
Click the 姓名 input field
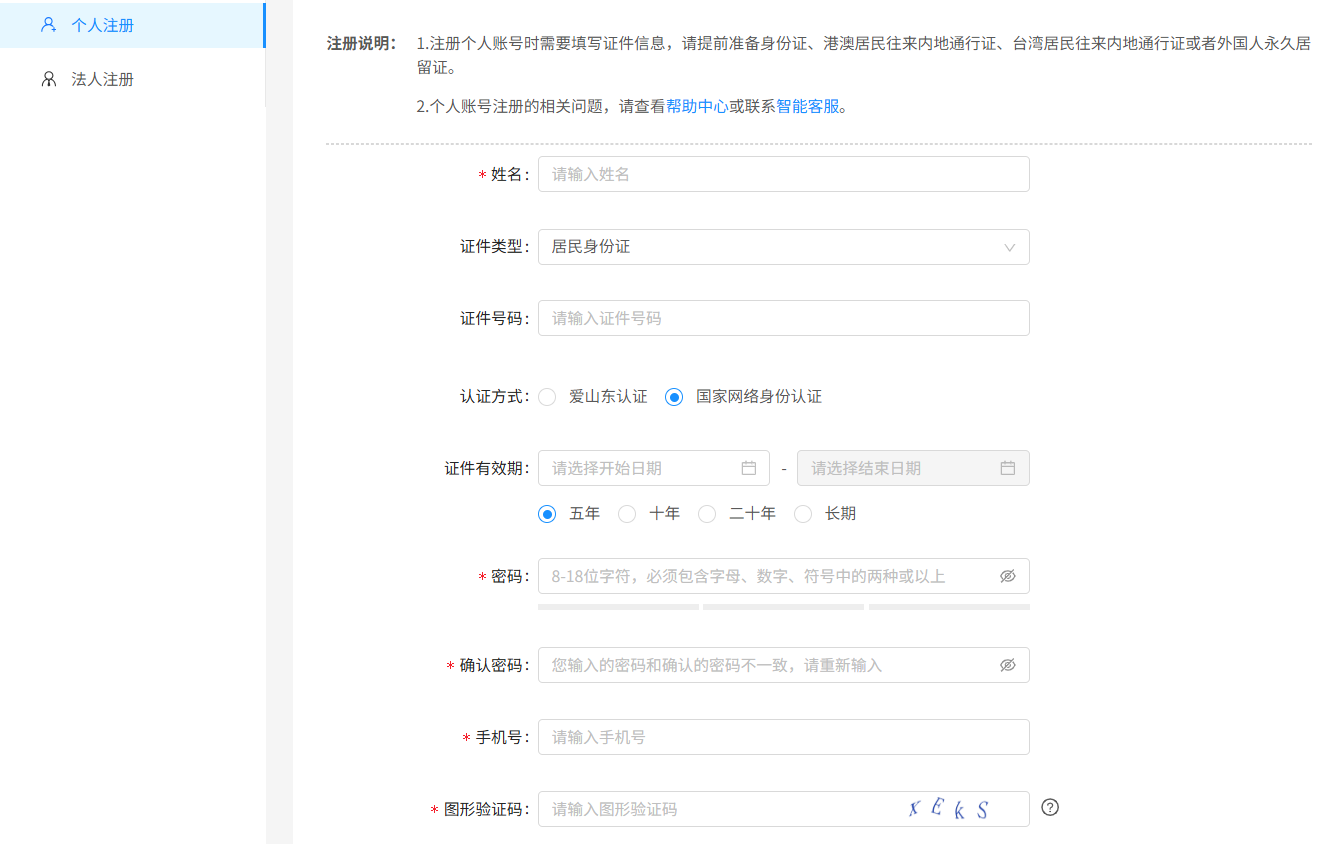click(783, 174)
